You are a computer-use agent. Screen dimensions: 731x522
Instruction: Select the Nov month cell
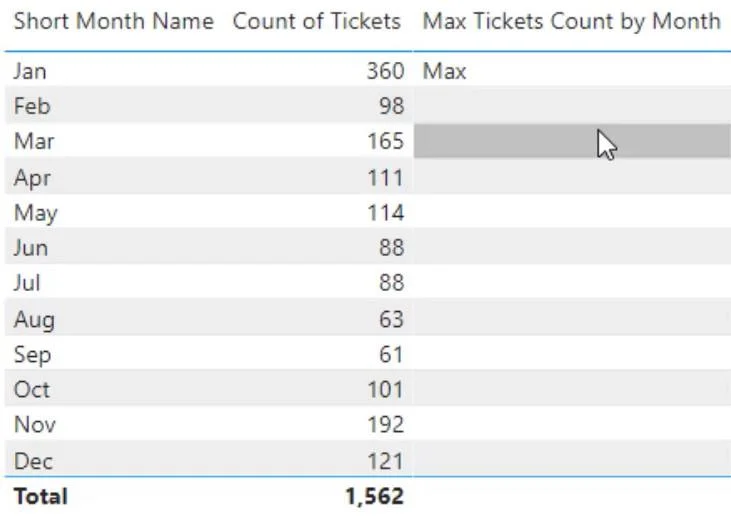tap(35, 425)
